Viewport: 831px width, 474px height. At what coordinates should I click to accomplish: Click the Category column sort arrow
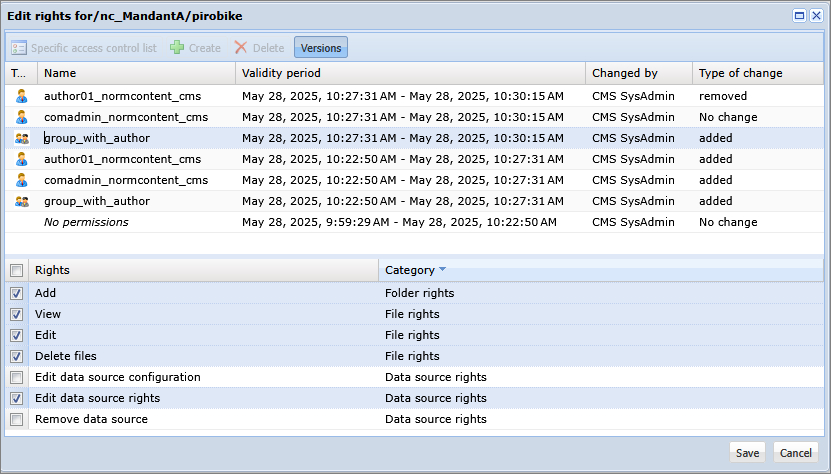443,270
